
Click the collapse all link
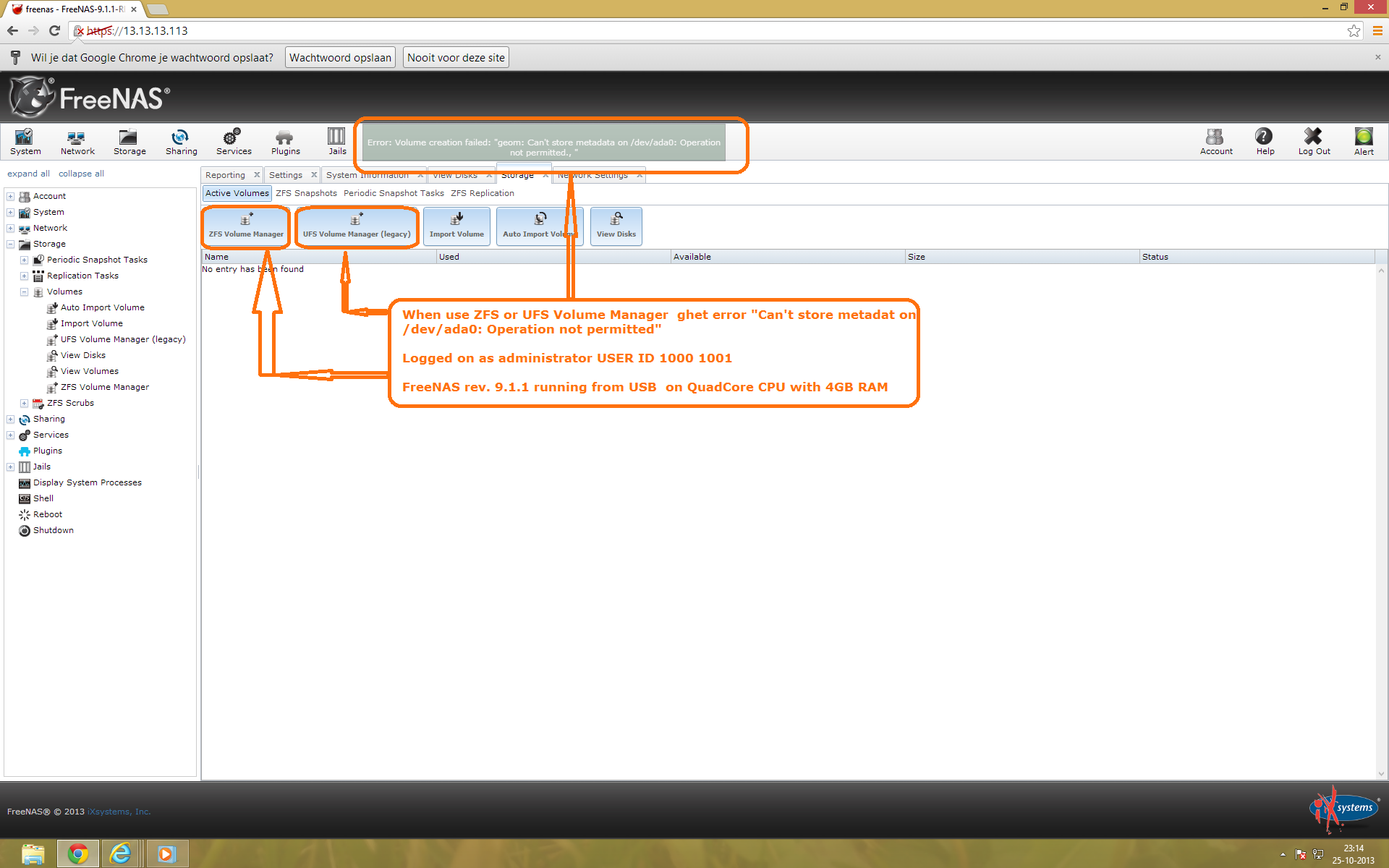(81, 174)
